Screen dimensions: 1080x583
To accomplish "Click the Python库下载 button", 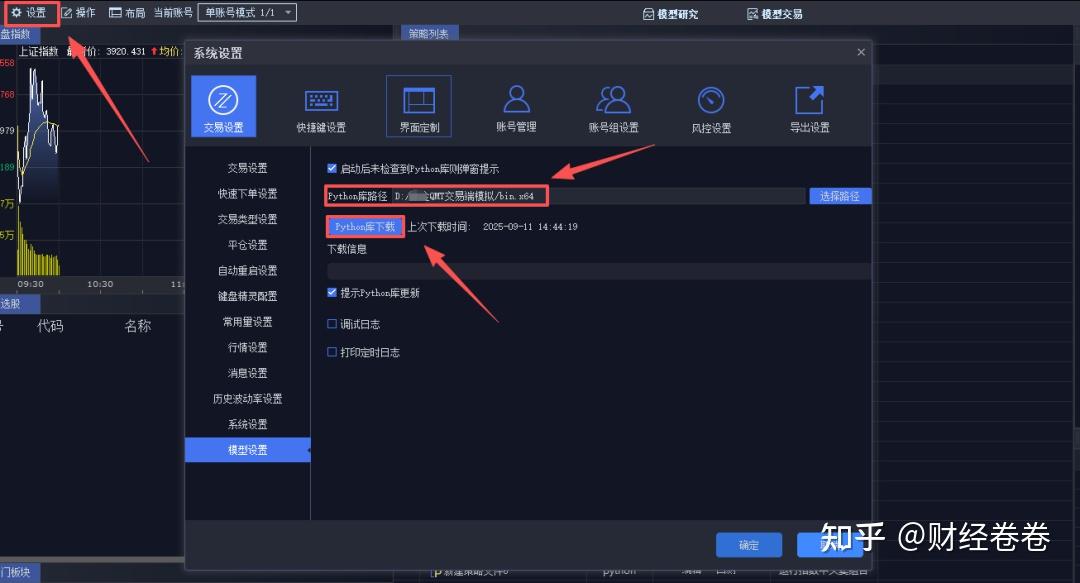I will point(364,226).
